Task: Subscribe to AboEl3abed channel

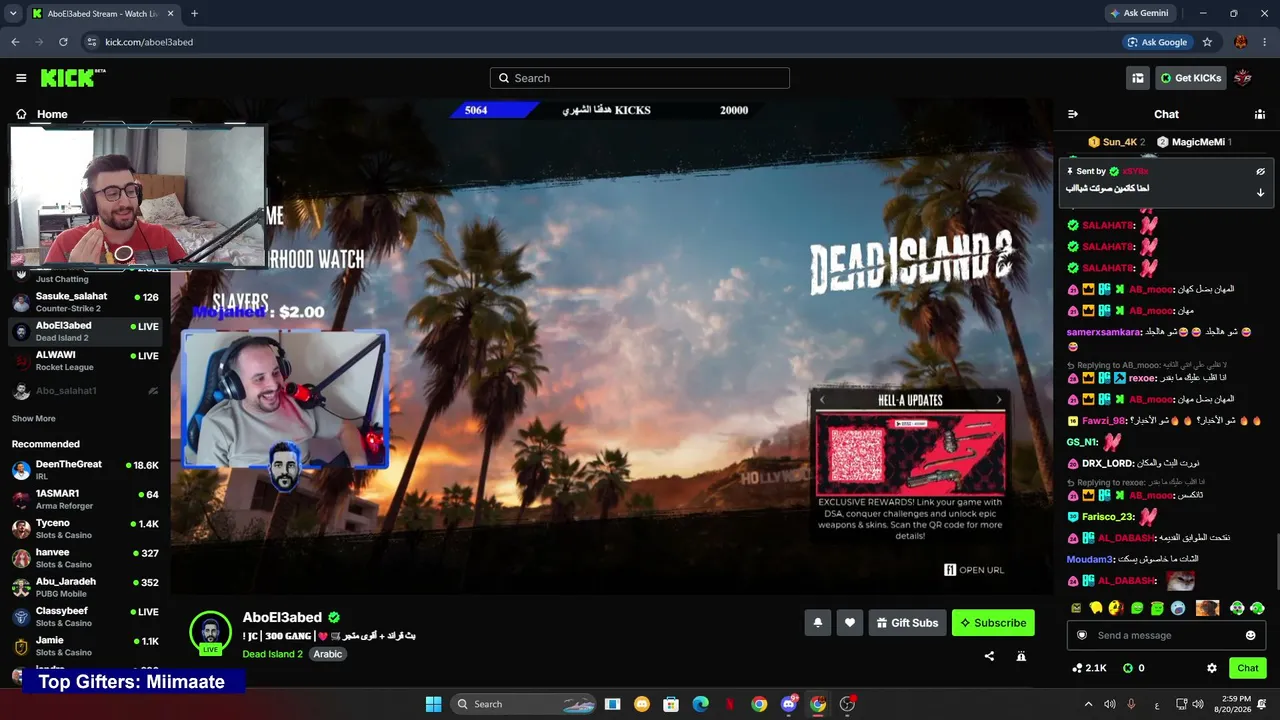Action: (x=993, y=623)
